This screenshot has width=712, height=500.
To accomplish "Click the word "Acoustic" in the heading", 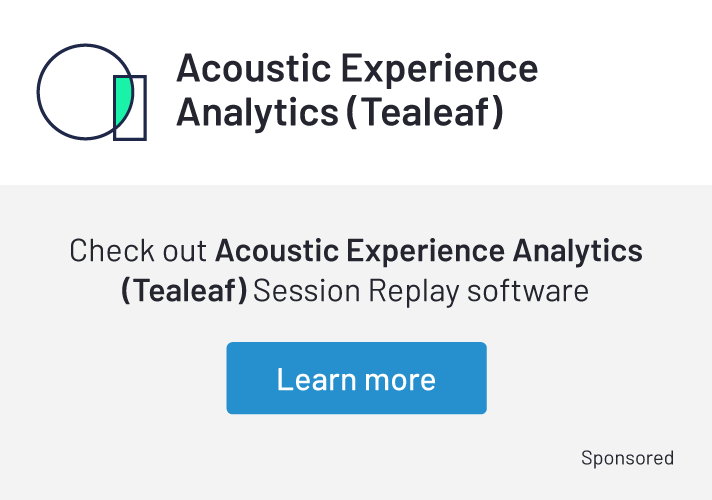I will click(x=253, y=69).
